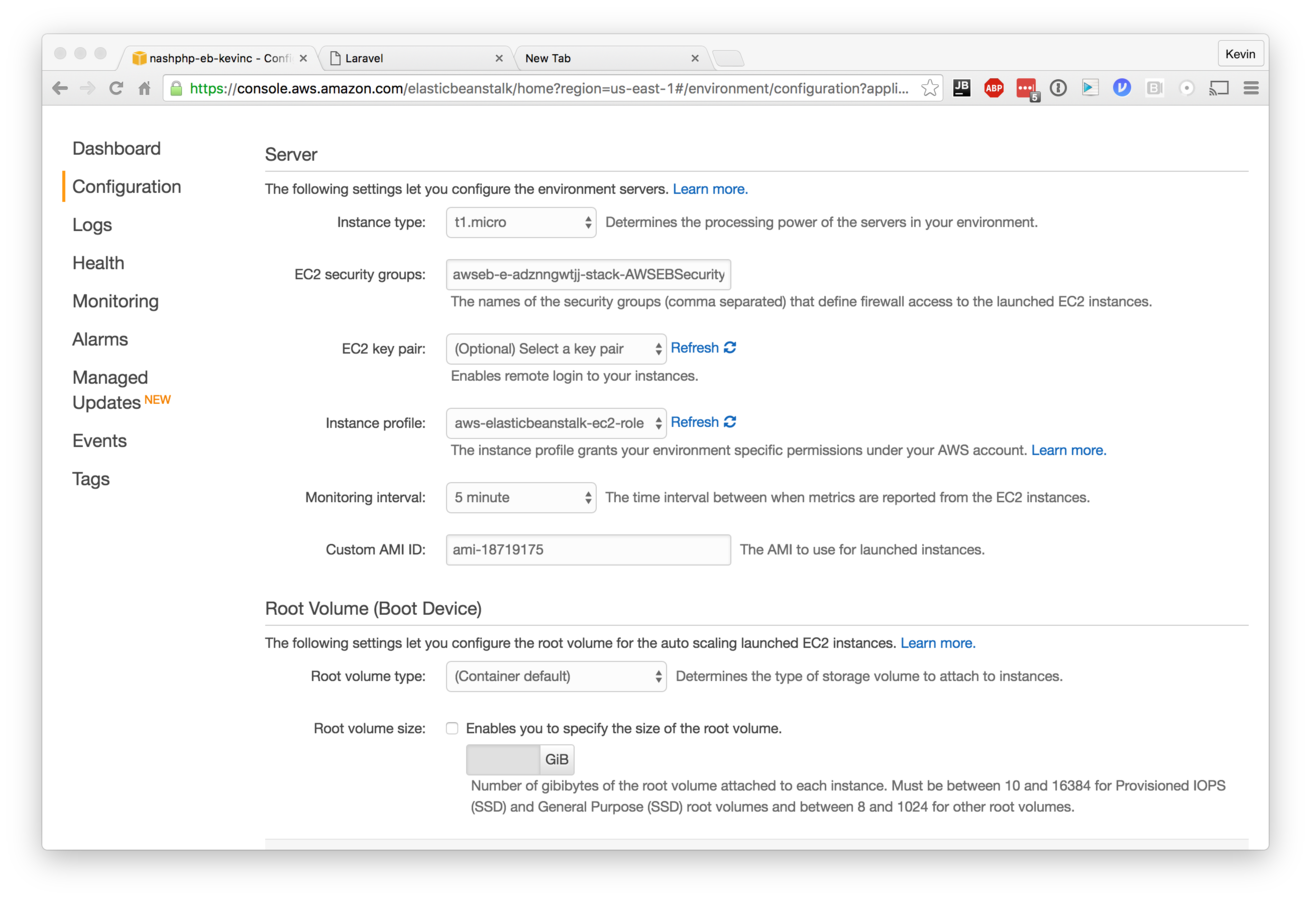The width and height of the screenshot is (1311, 900).
Task: Switch to the Laravel tab
Action: pyautogui.click(x=416, y=58)
